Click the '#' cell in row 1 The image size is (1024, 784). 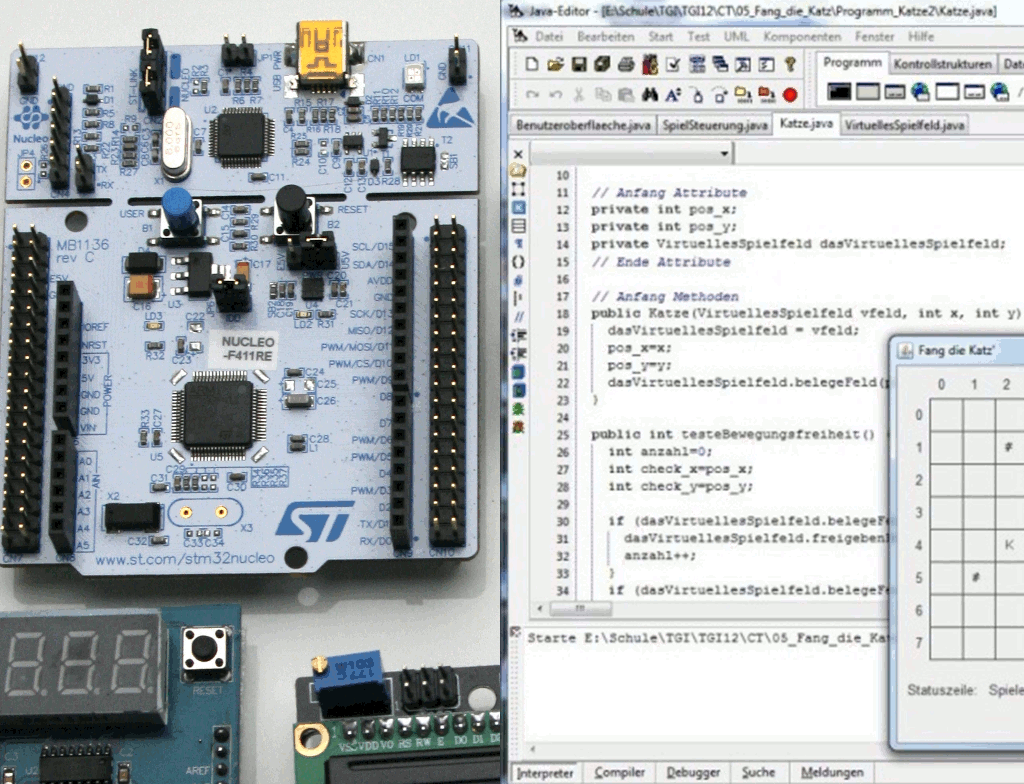[1010, 448]
